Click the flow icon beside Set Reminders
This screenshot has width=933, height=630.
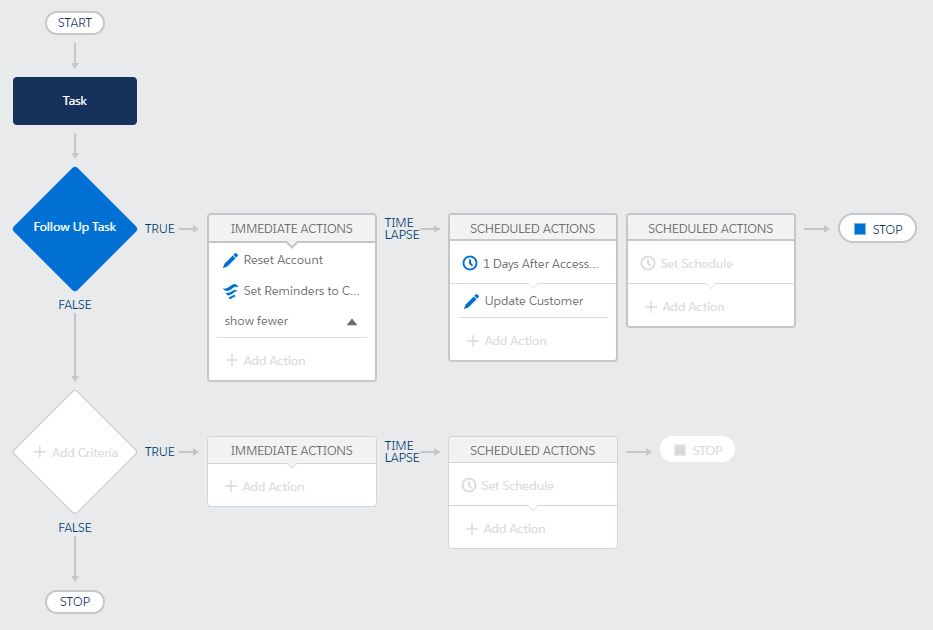230,292
